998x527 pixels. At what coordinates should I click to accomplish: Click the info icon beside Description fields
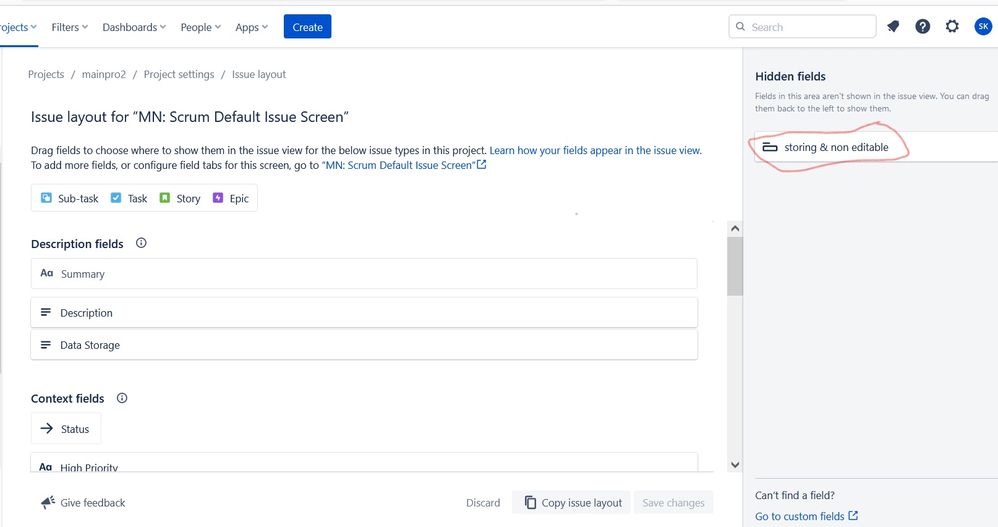pos(141,243)
